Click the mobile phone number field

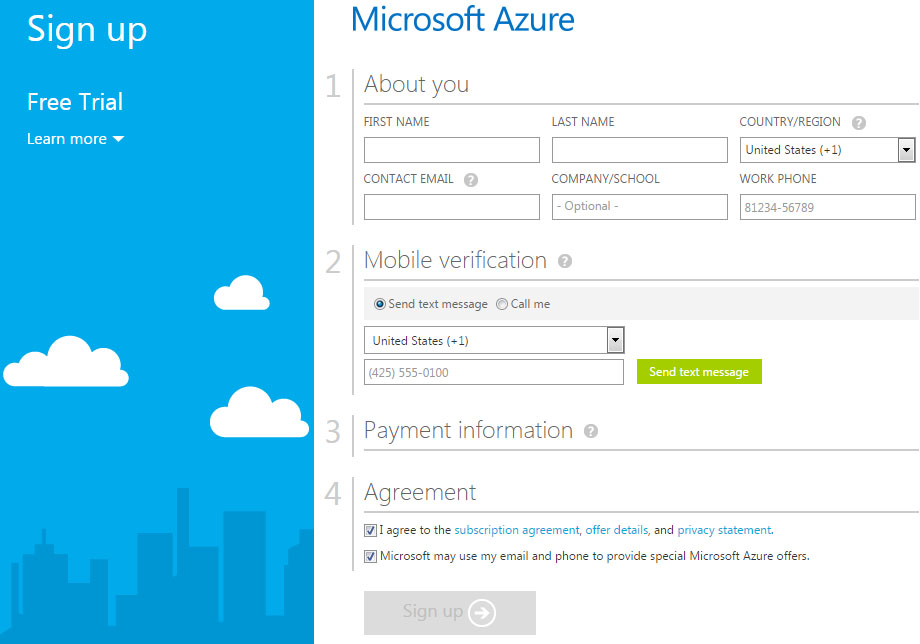tap(494, 372)
